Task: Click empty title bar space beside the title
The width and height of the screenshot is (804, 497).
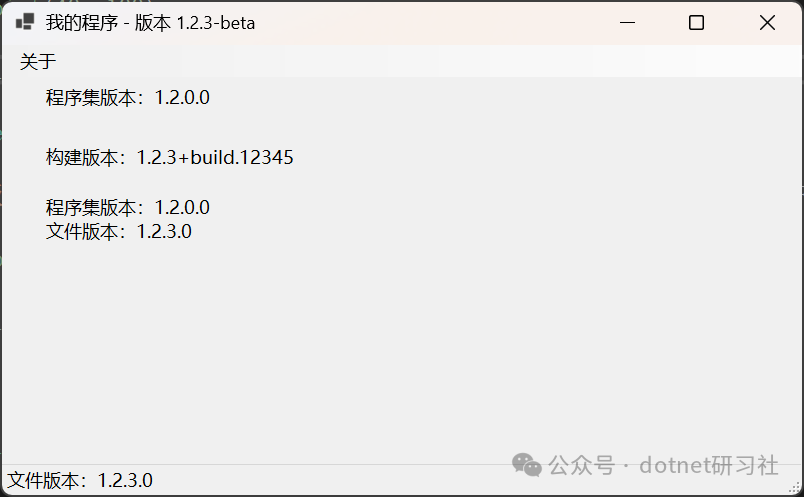Action: (x=430, y=22)
